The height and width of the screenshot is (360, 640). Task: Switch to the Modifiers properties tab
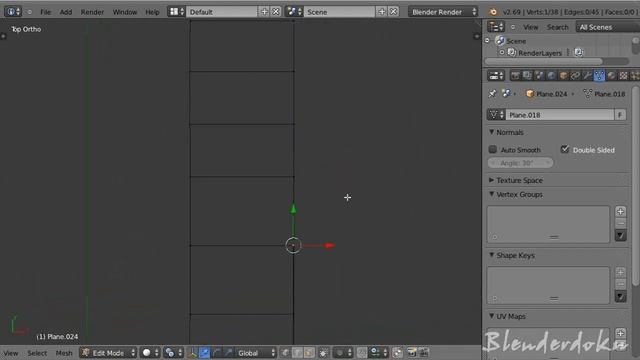point(587,76)
